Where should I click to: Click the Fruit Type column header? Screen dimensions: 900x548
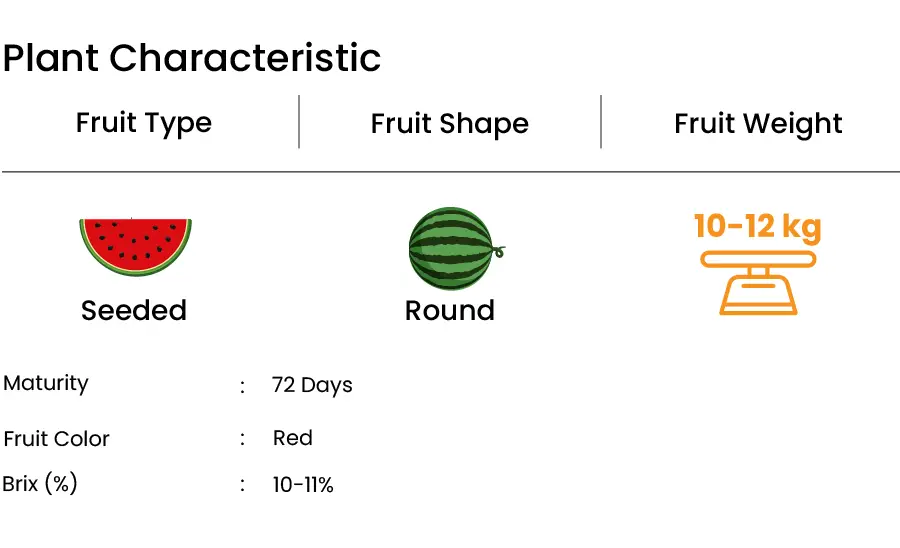tap(144, 123)
